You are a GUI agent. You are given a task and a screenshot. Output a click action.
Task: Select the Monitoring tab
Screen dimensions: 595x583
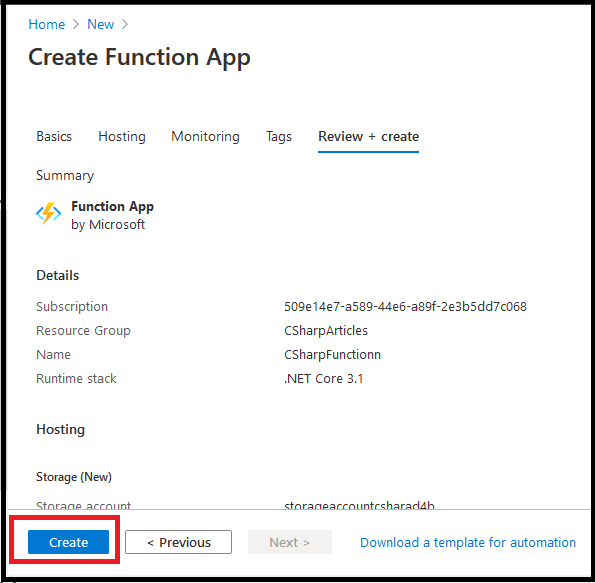click(x=205, y=136)
